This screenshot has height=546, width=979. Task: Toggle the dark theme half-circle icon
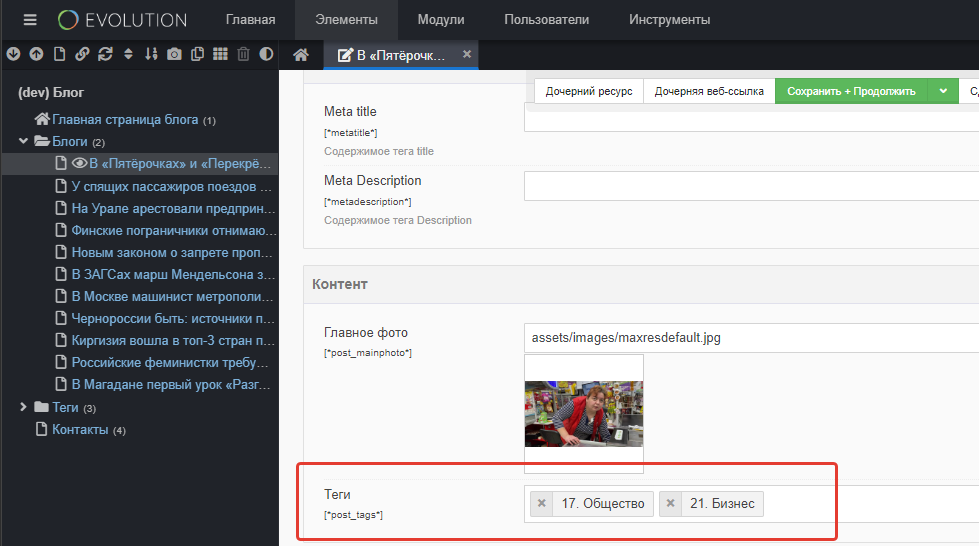(266, 54)
